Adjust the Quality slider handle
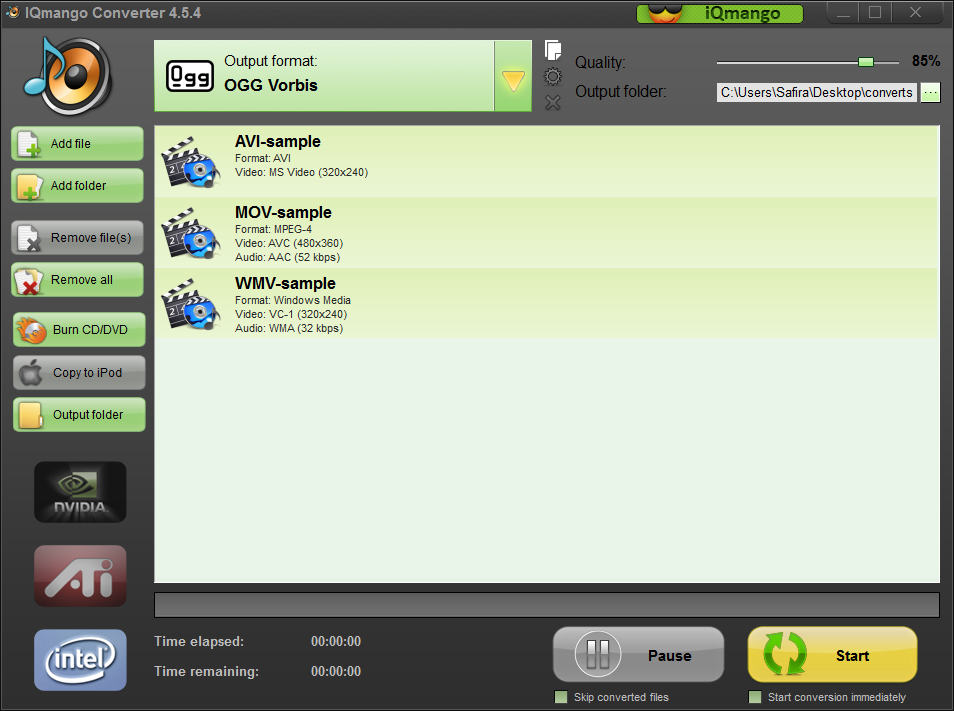The image size is (954, 711). (x=866, y=62)
